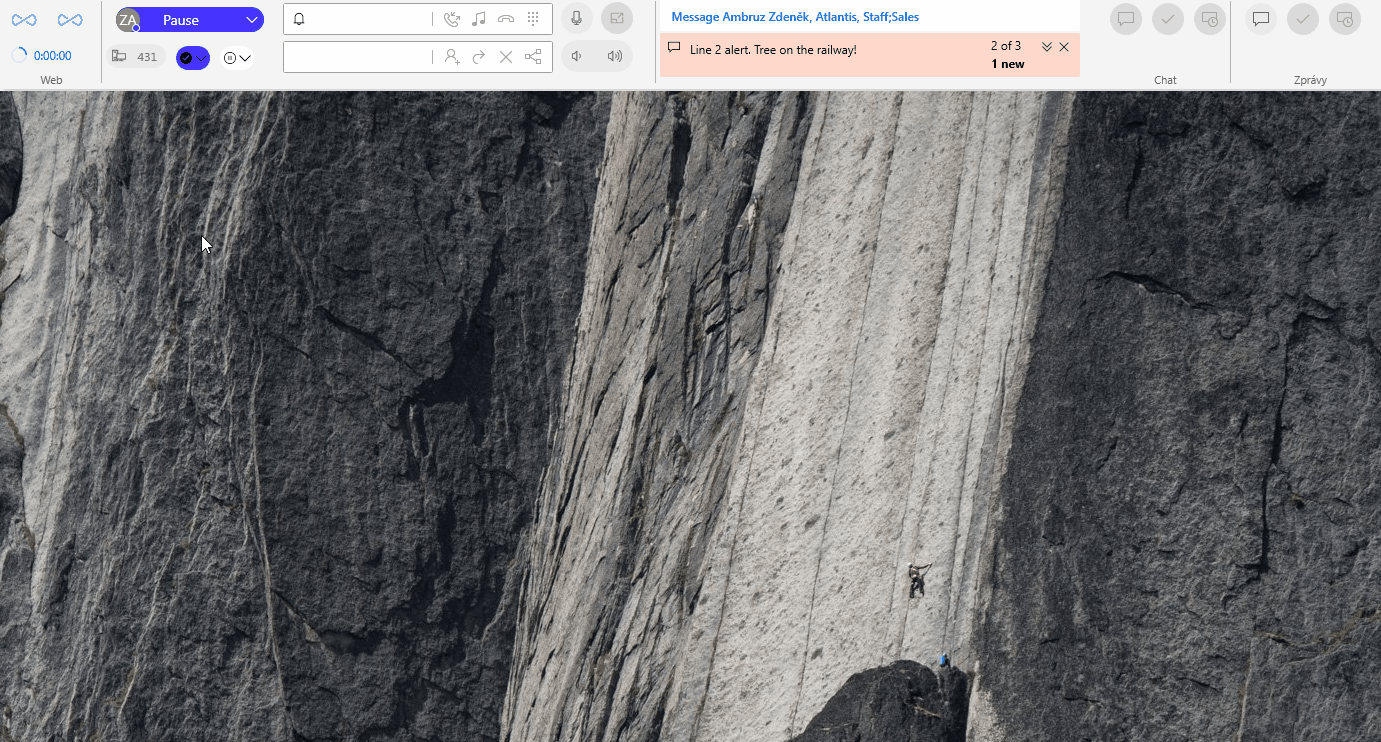This screenshot has width=1381, height=742.
Task: Open the dial pad grid icon
Action: 533,19
